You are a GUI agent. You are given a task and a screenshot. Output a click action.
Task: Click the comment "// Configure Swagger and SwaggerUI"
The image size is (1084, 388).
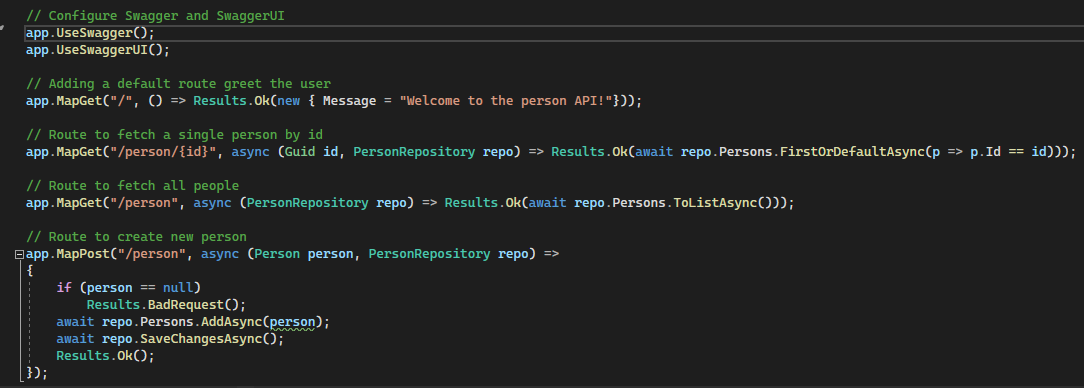(x=156, y=15)
